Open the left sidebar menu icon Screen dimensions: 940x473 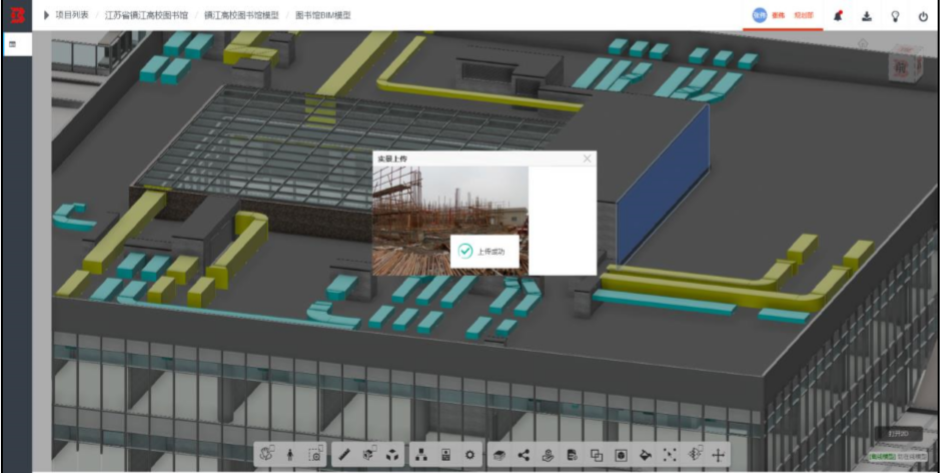tap(13, 44)
